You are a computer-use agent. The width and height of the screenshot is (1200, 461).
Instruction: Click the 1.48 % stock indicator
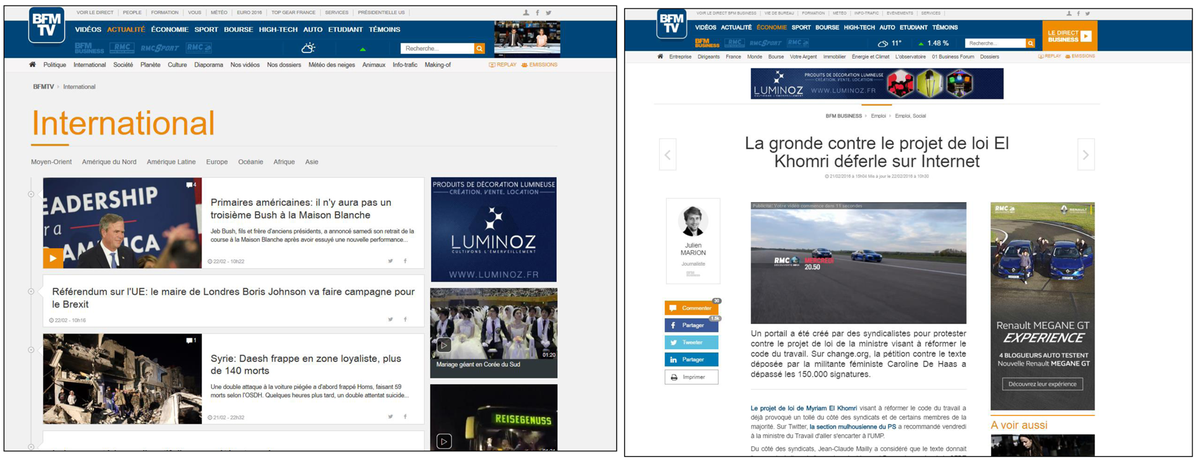pyautogui.click(x=932, y=43)
